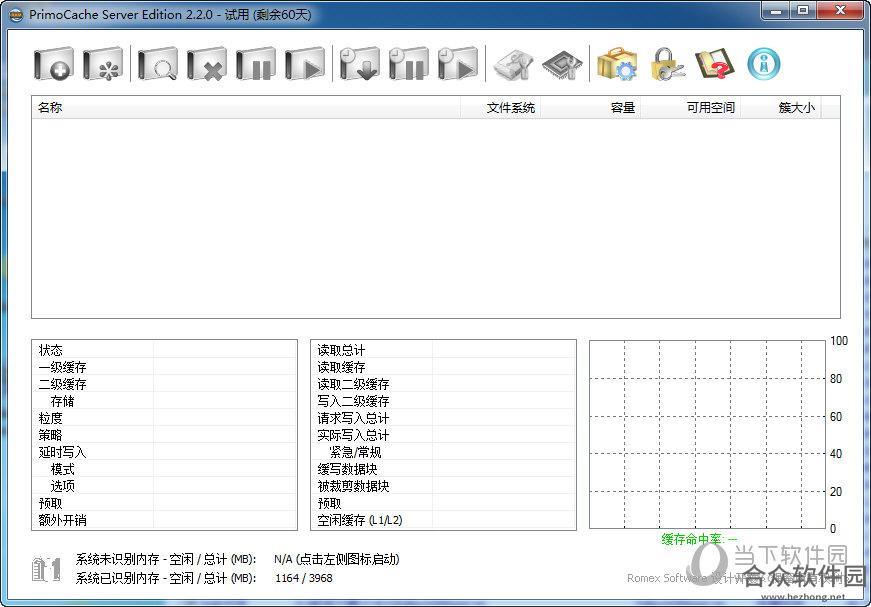Click the memory module icon at bottom left
The width and height of the screenshot is (871, 607).
click(47, 569)
